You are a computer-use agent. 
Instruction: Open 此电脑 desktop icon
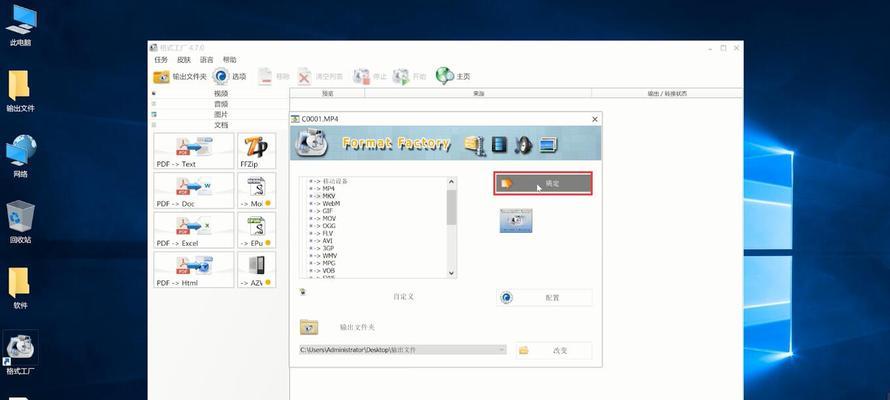(x=20, y=26)
